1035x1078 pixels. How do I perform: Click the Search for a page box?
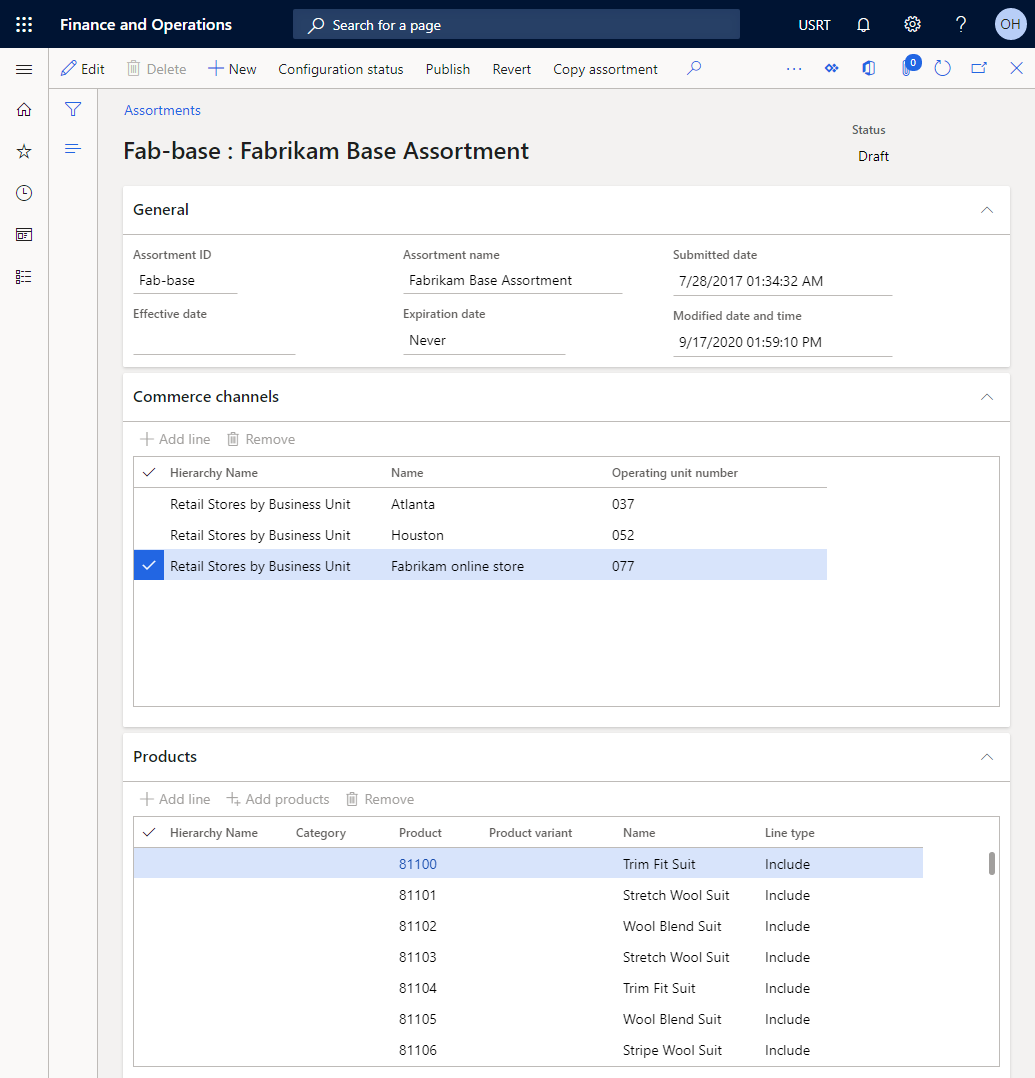(x=516, y=25)
